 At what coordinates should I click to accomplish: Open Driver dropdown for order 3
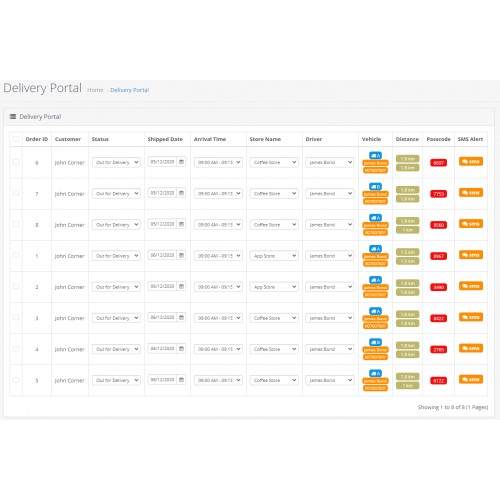pos(329,318)
